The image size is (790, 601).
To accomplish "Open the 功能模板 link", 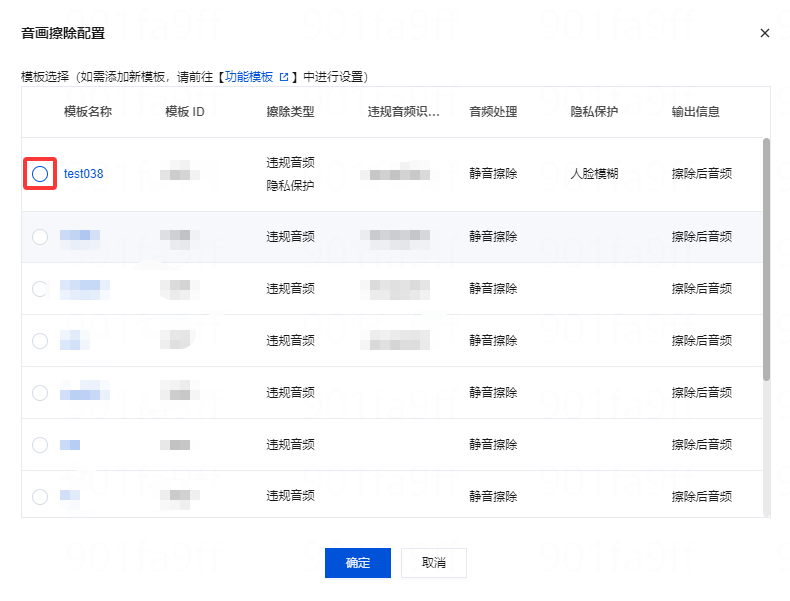I will coord(249,77).
